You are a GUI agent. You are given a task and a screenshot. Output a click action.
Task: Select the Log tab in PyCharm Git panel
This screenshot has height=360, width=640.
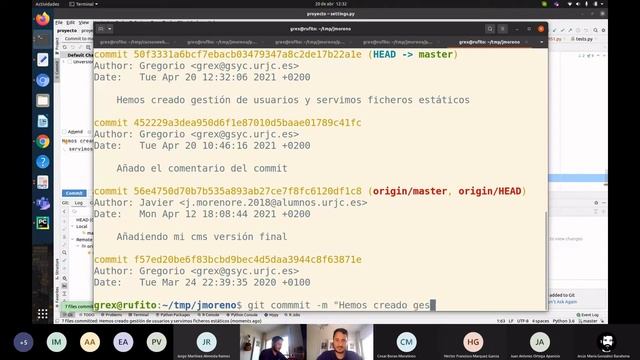tap(79, 203)
